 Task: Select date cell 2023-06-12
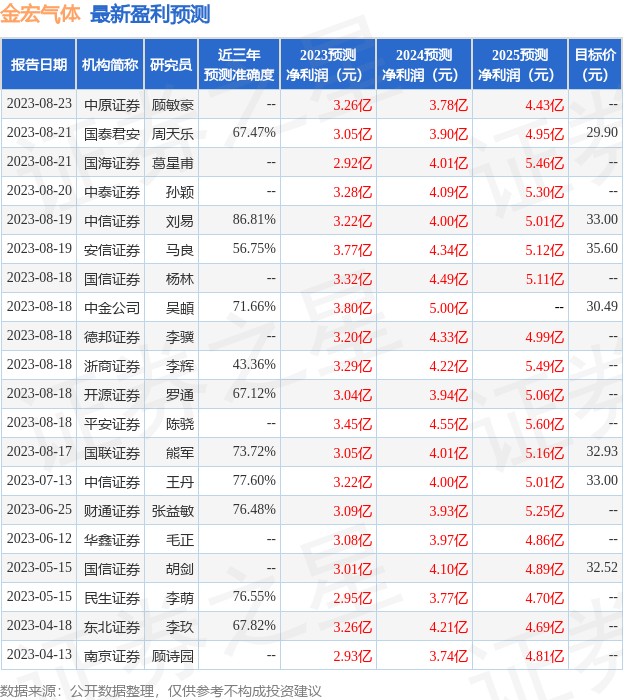click(x=39, y=539)
